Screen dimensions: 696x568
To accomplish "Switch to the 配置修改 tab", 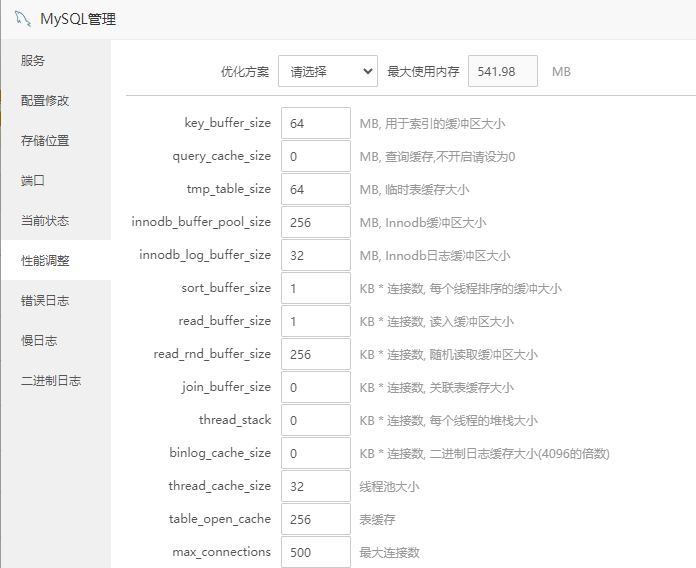I will coord(56,100).
